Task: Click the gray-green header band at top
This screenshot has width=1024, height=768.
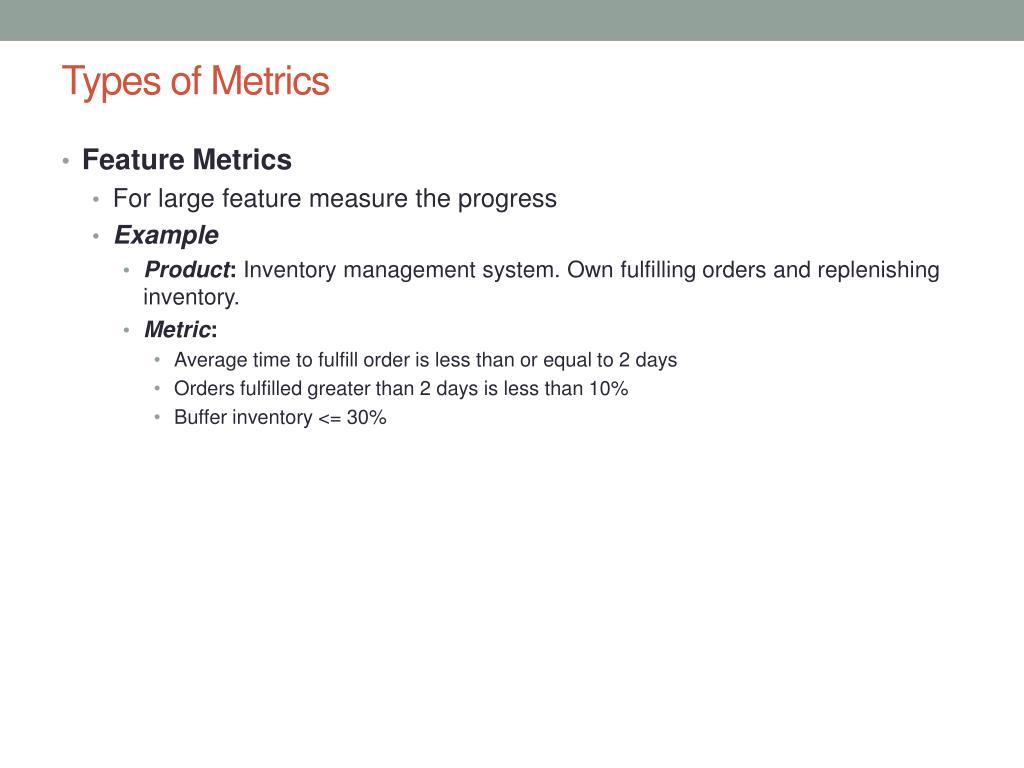Action: click(512, 20)
